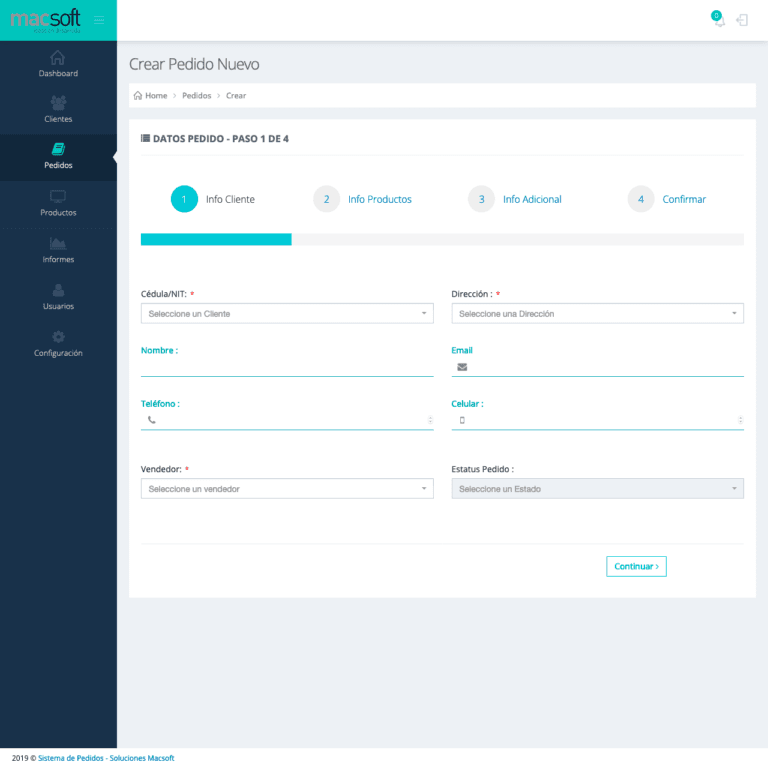Open the Usuarios person icon
This screenshot has width=768, height=768.
[x=58, y=290]
